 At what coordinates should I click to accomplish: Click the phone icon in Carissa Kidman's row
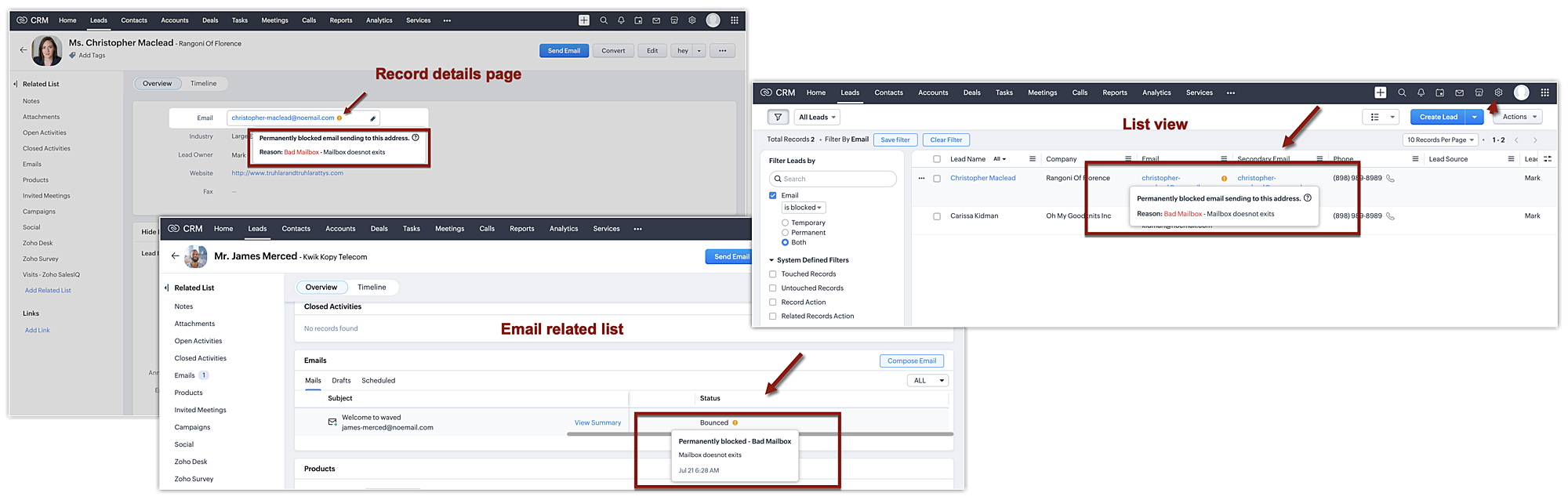(1390, 216)
